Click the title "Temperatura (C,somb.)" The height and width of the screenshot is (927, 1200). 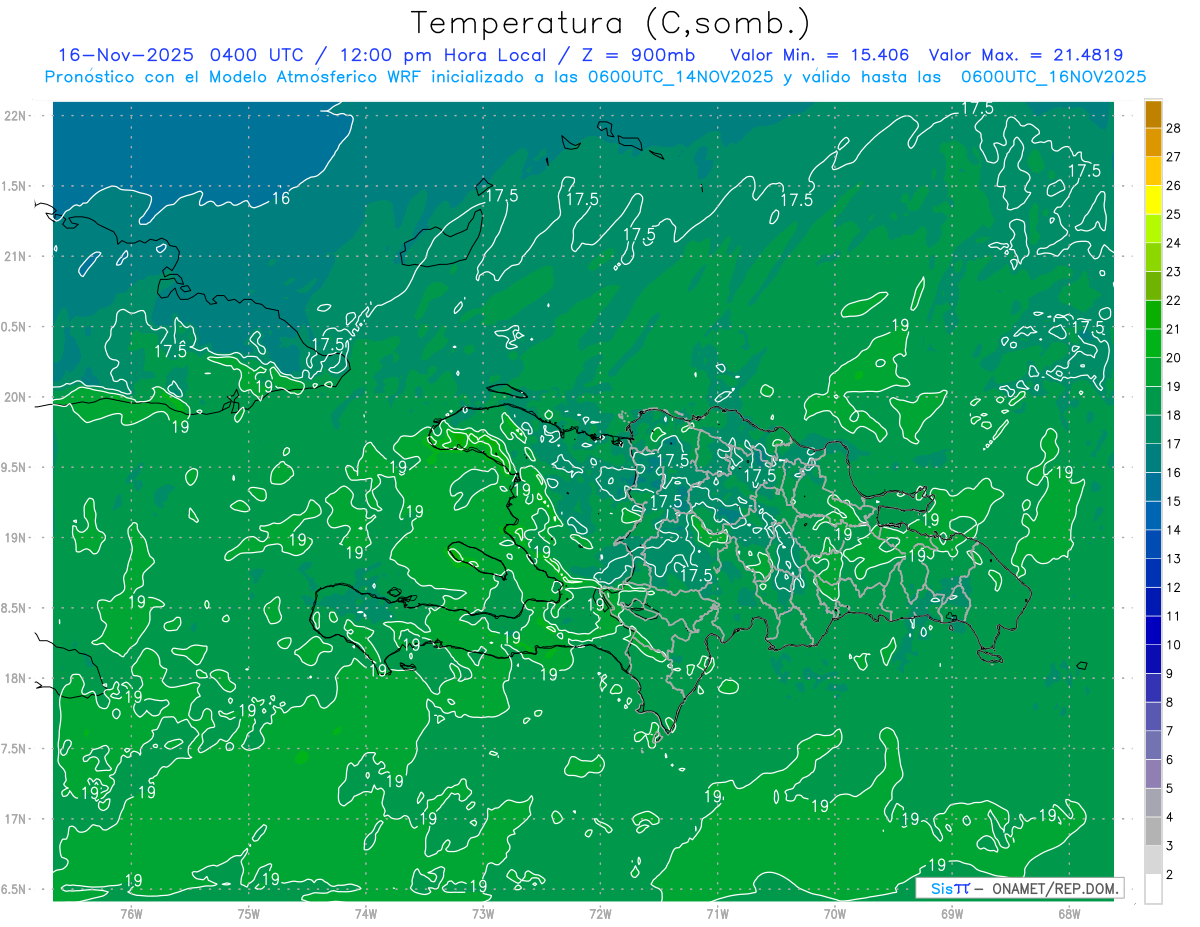pos(611,24)
